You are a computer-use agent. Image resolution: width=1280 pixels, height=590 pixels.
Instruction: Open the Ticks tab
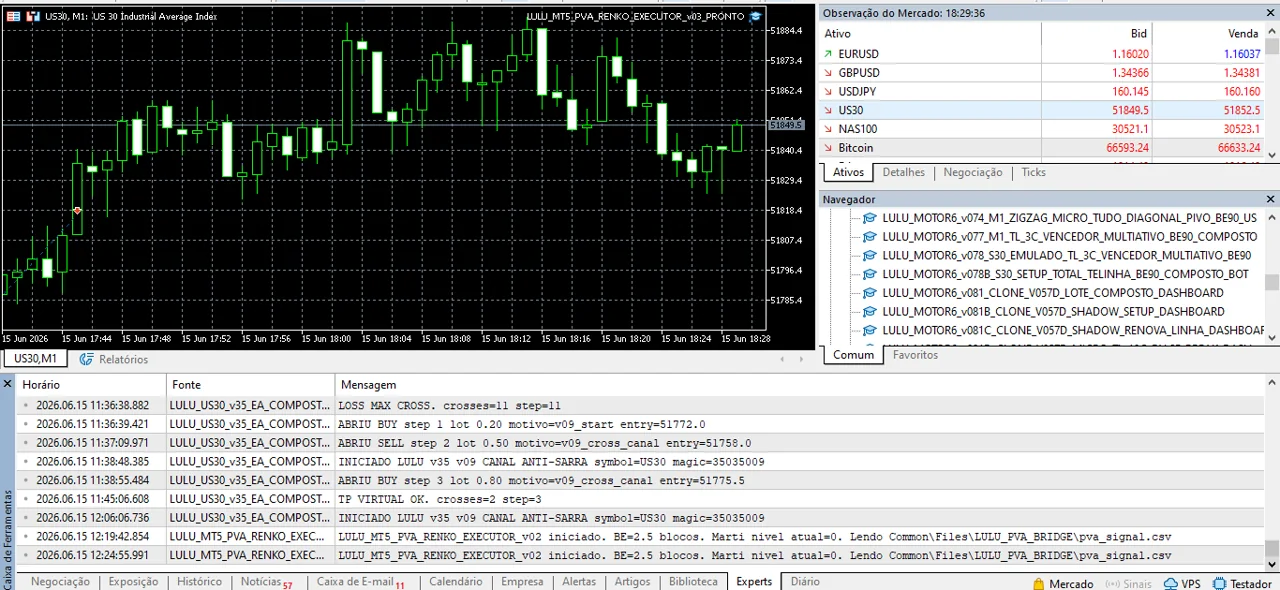pyautogui.click(x=1033, y=172)
